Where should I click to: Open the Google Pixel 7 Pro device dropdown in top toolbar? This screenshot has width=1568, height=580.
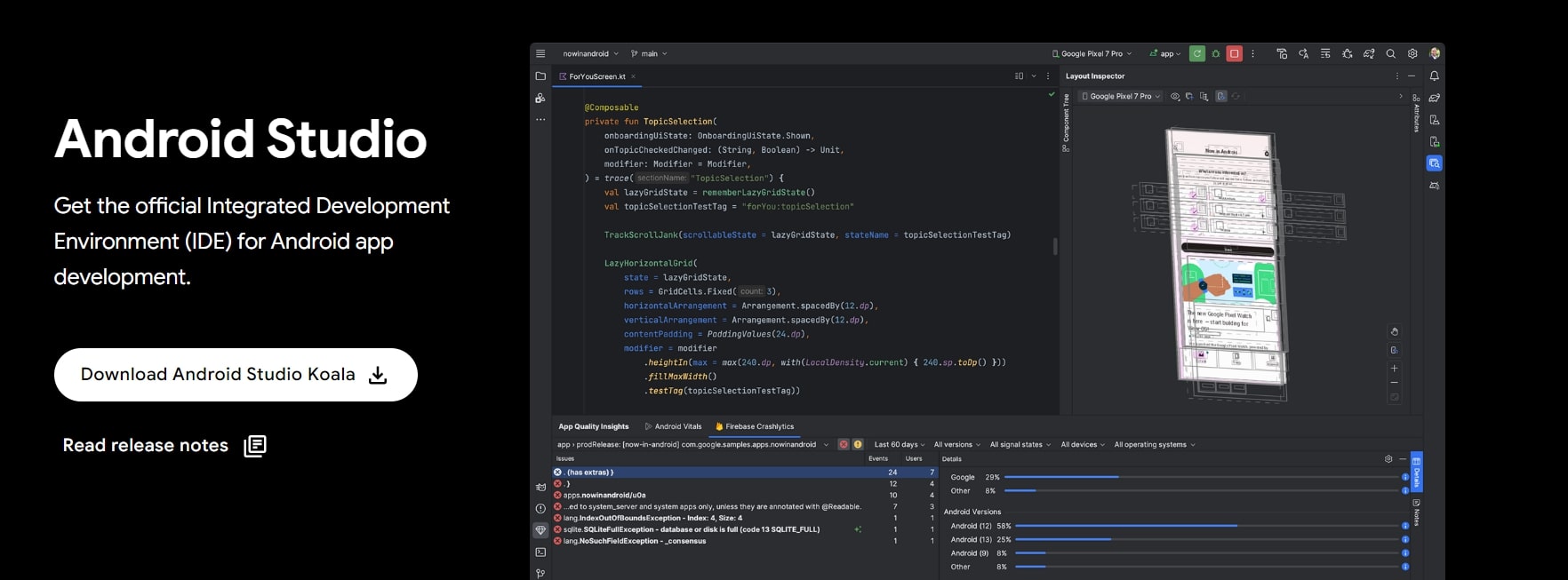[x=1092, y=53]
